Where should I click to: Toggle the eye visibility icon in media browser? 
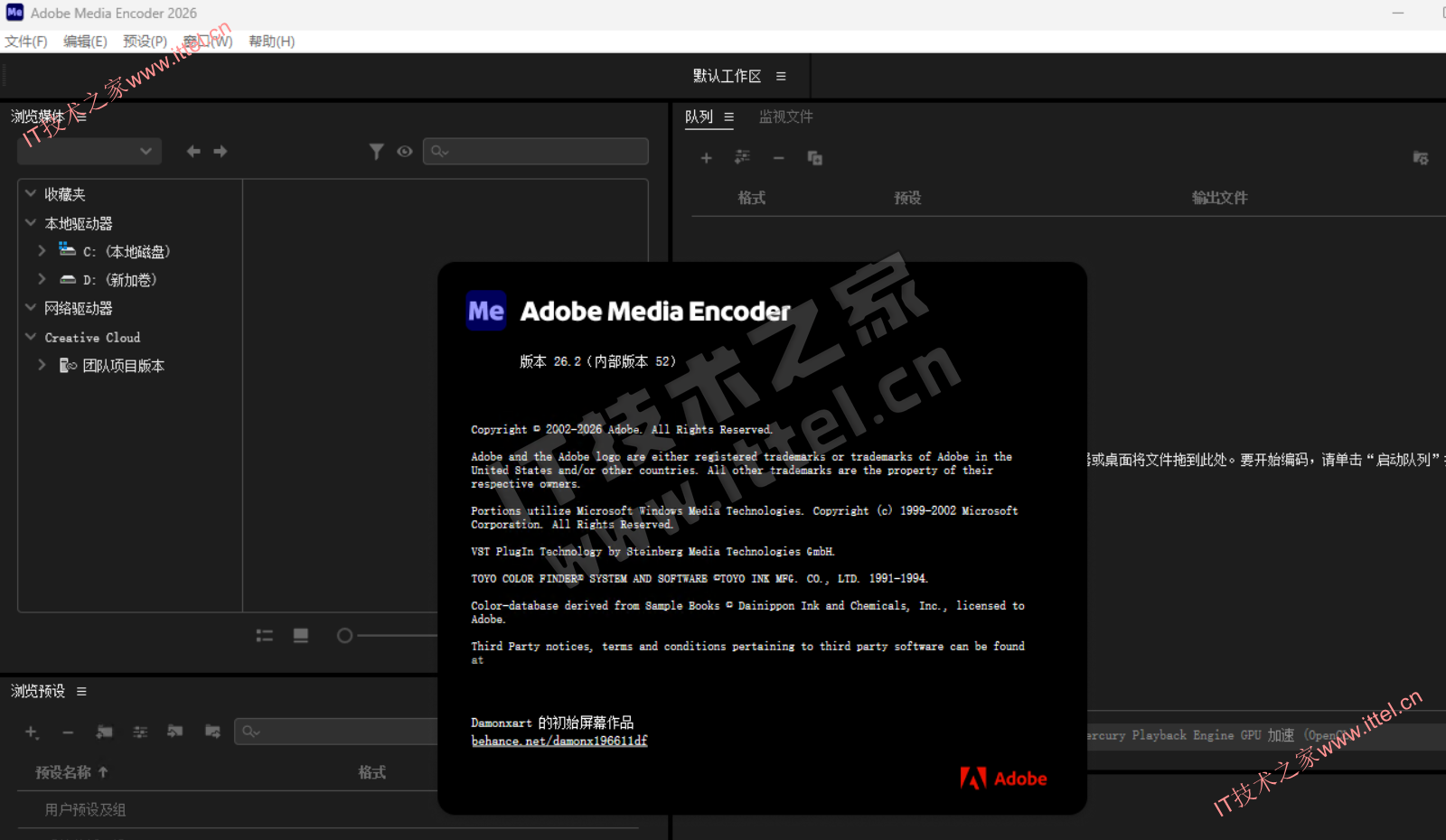tap(405, 152)
